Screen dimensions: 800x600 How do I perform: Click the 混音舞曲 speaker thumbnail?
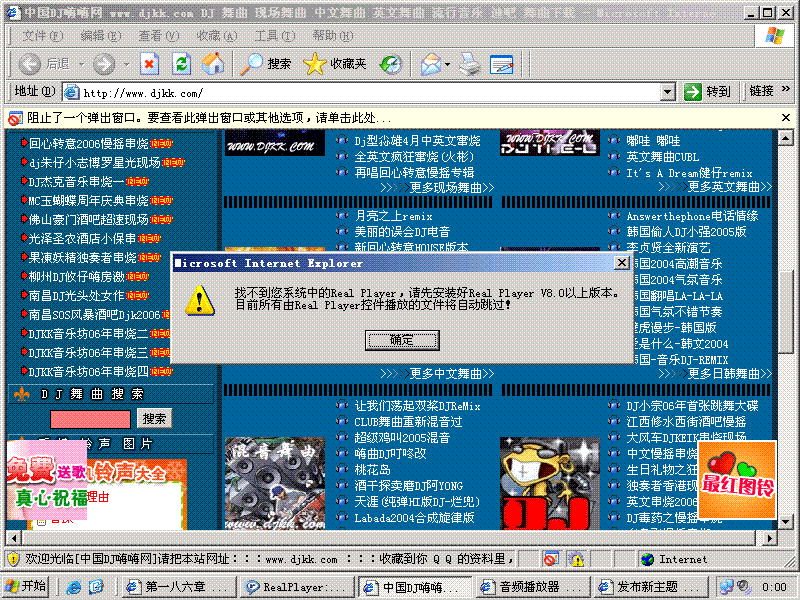(275, 483)
